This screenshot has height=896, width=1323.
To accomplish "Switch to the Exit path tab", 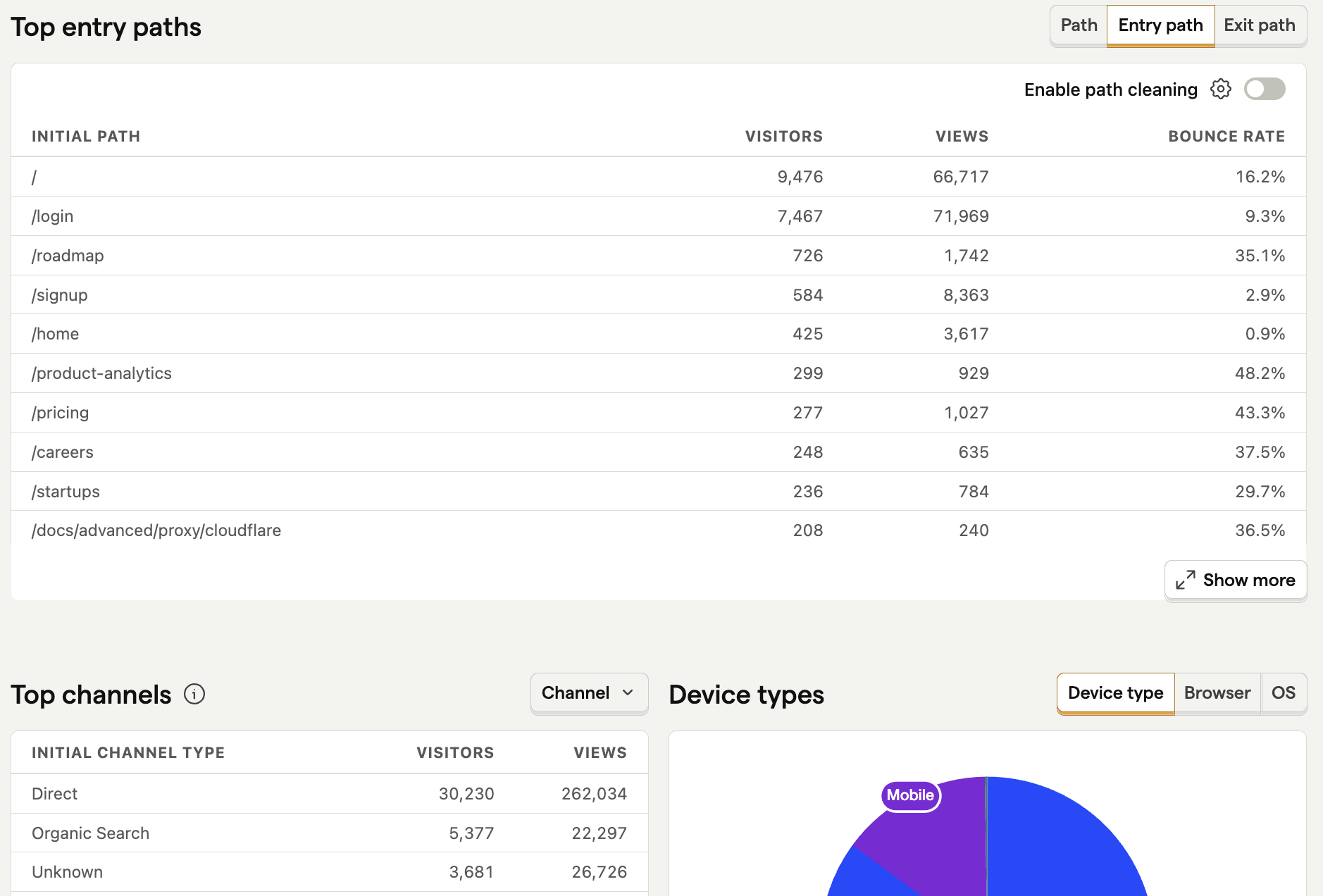I will pyautogui.click(x=1260, y=25).
